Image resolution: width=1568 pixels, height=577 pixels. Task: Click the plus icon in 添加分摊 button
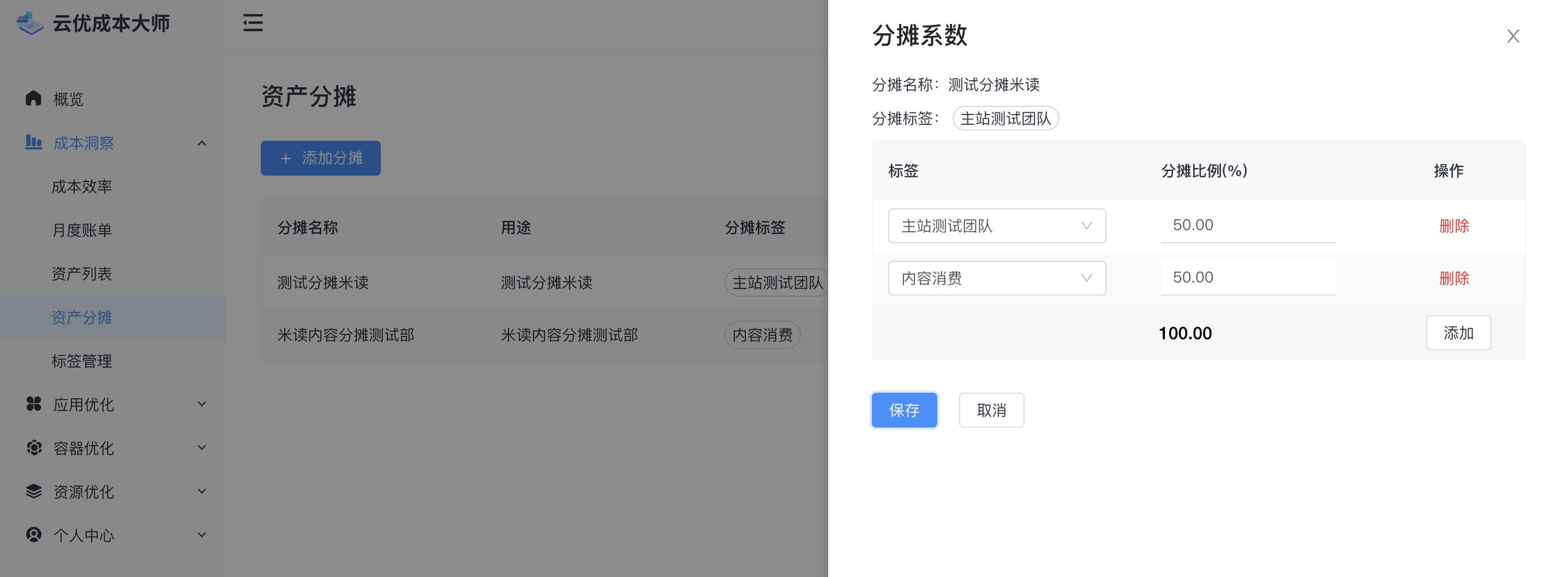(x=285, y=158)
